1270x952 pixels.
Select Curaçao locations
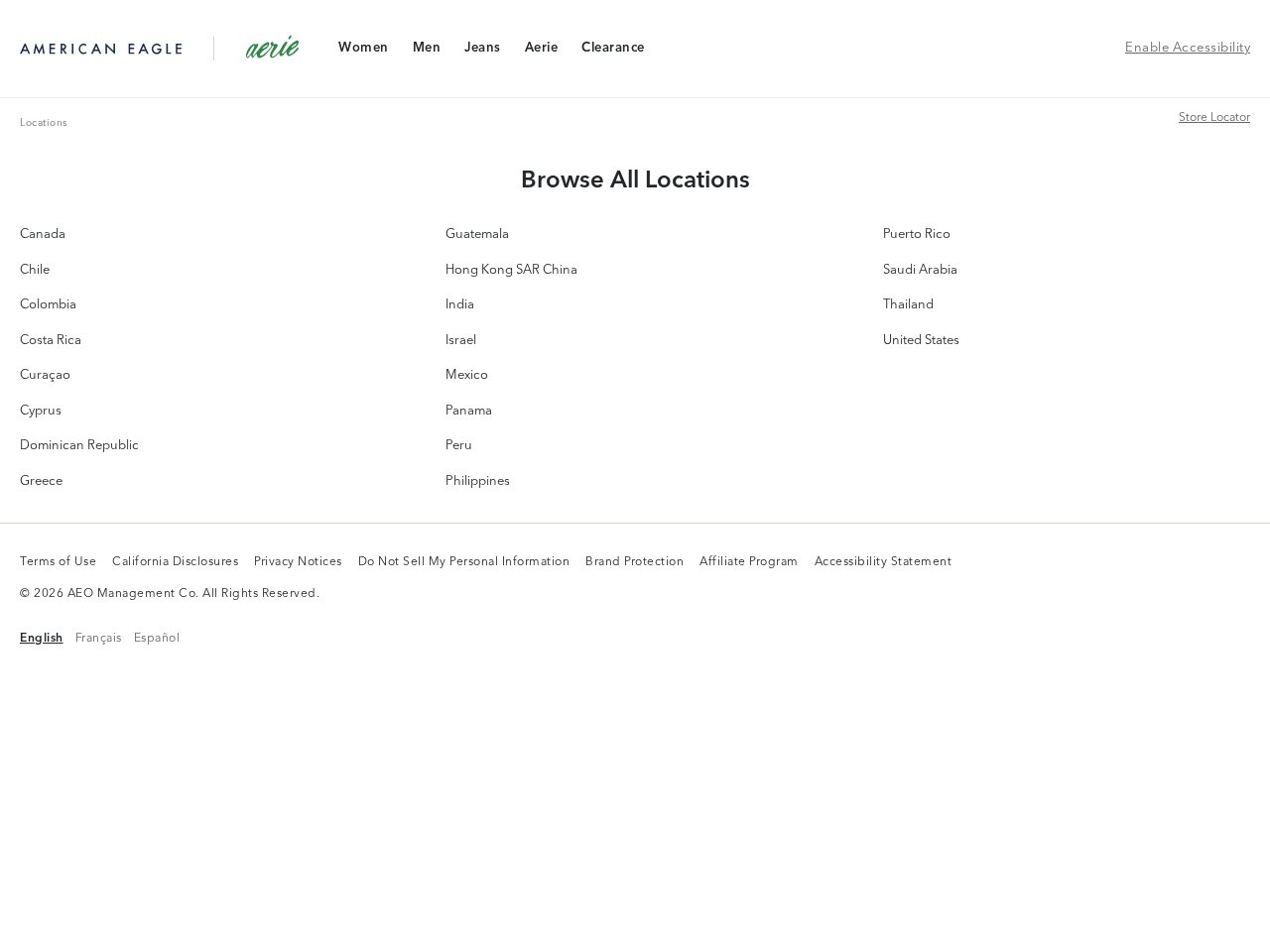pos(45,375)
